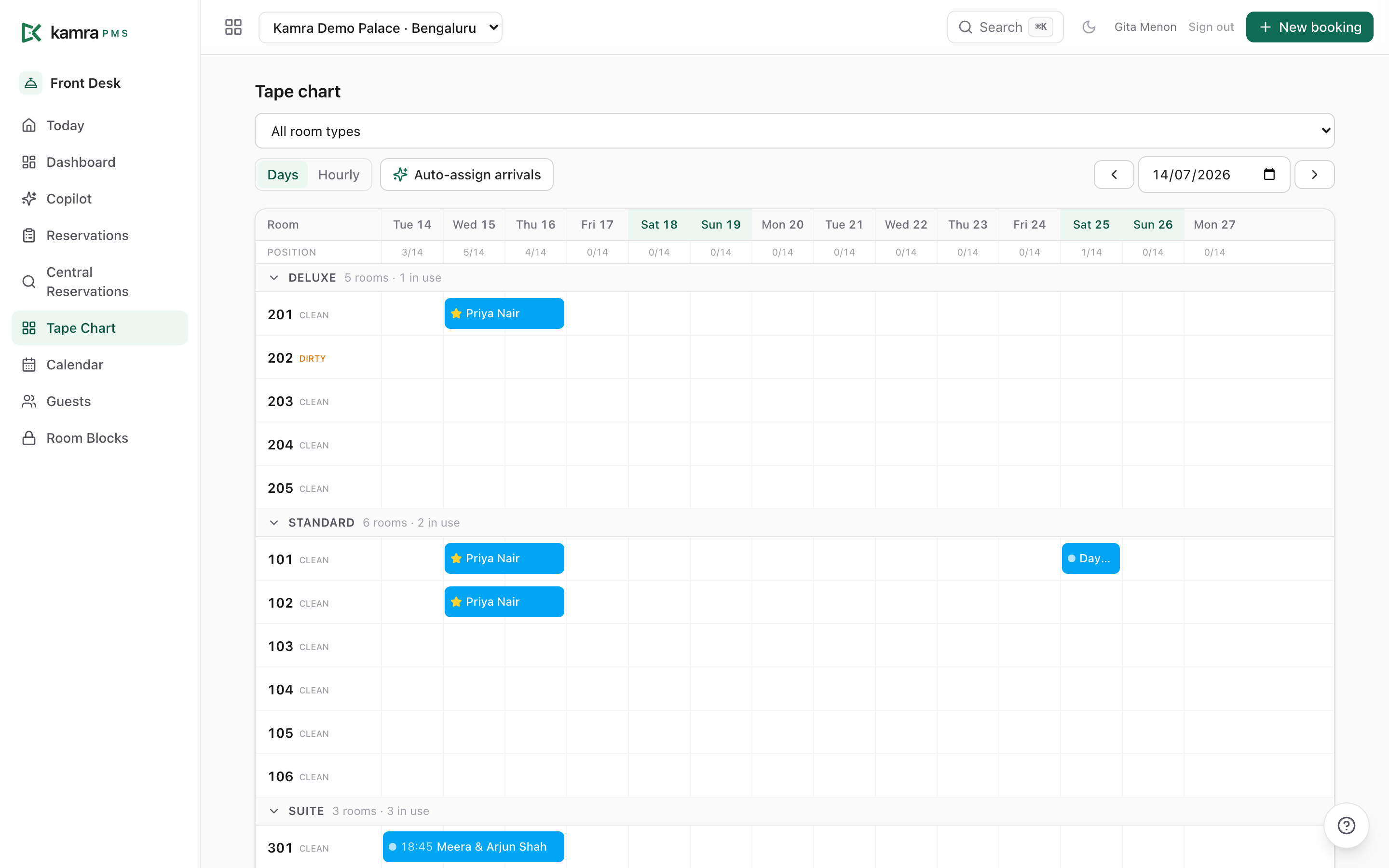Click the Front Desk bell icon
The image size is (1389, 868).
31,83
